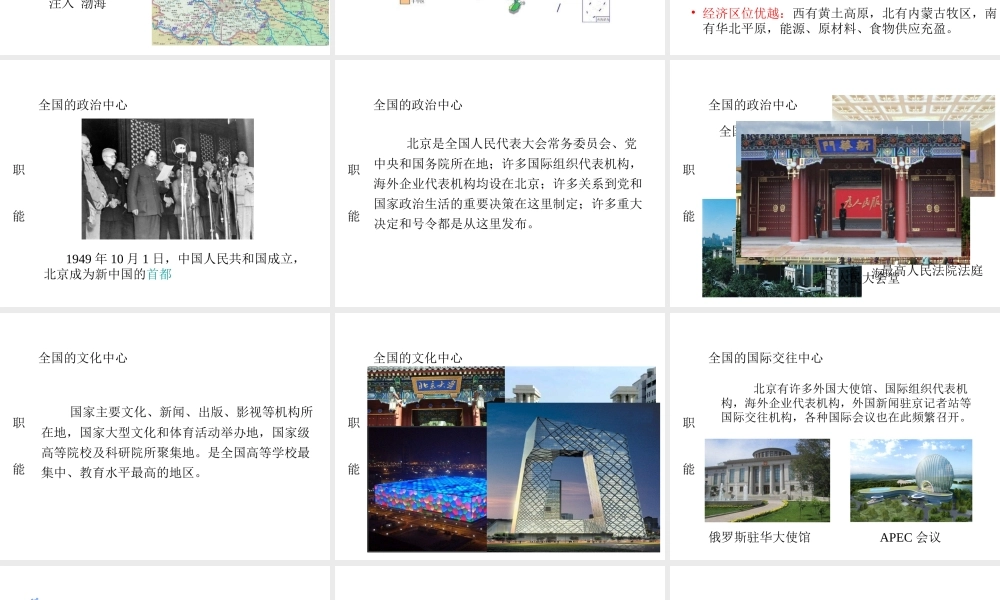Image resolution: width=1000 pixels, height=600 pixels.
Task: Click the line 决定和号令都是从这里发布
Action: pyautogui.click(x=453, y=224)
